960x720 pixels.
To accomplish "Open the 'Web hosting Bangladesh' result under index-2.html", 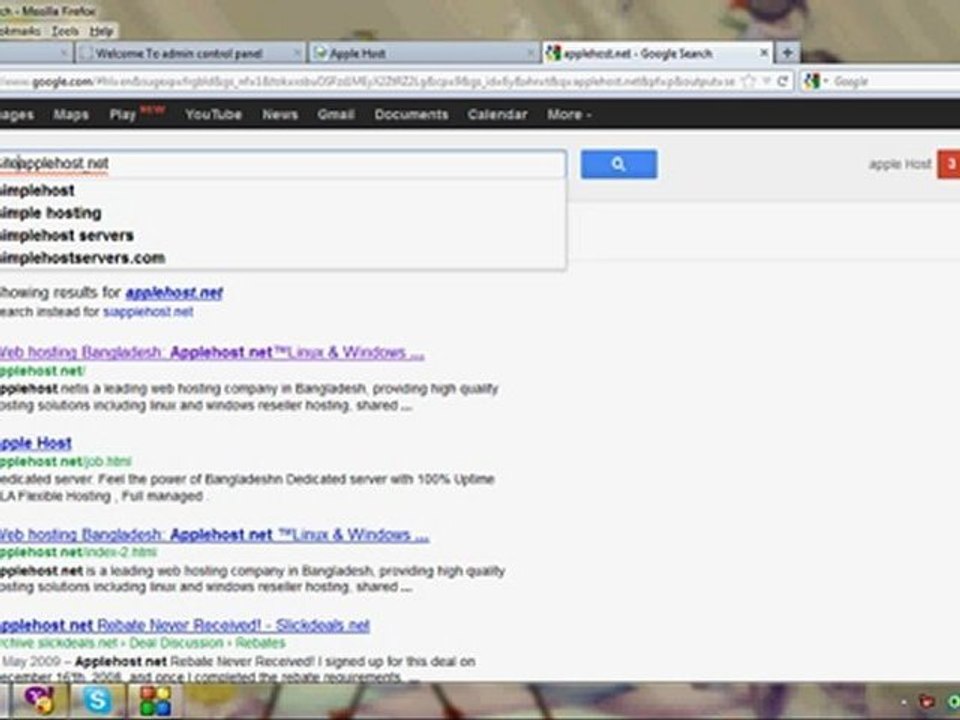I will [x=214, y=534].
